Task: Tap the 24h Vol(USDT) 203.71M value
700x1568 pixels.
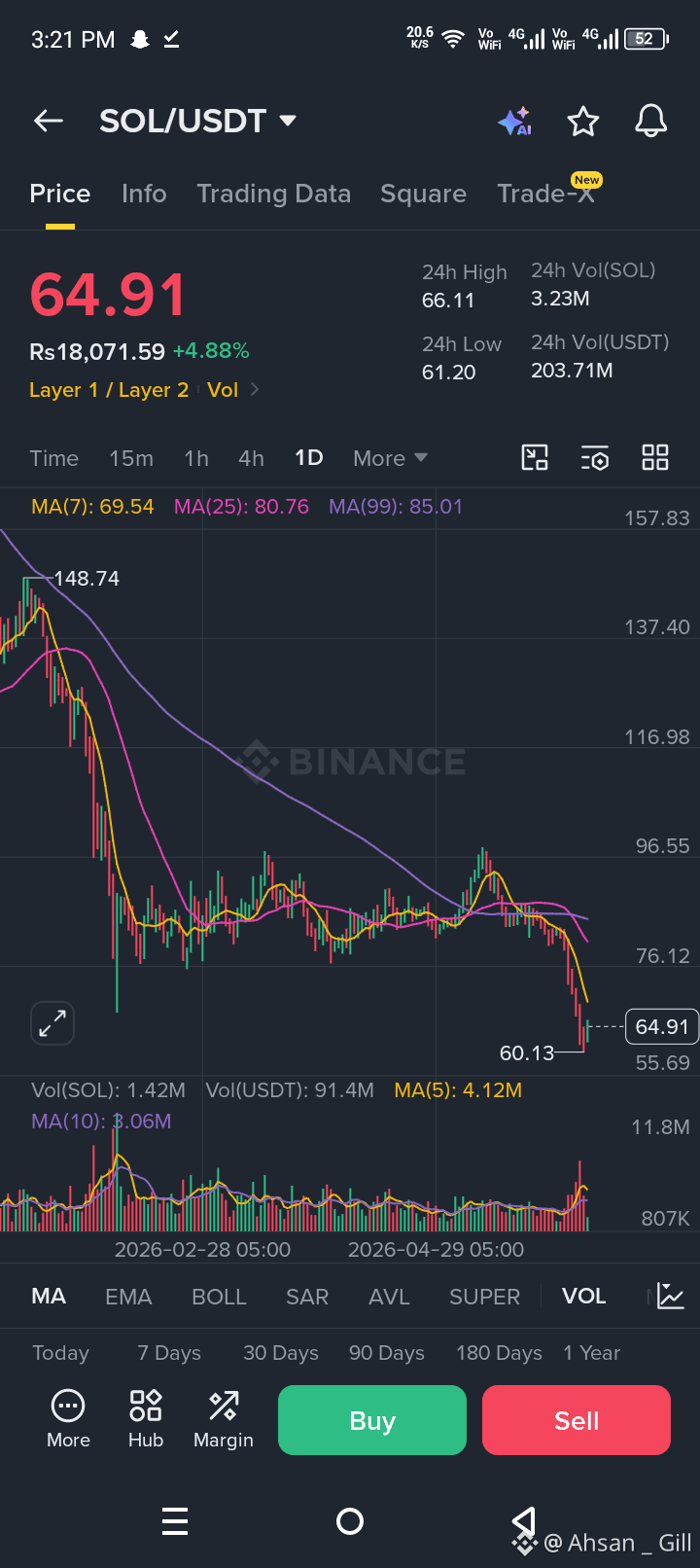Action: tap(572, 371)
